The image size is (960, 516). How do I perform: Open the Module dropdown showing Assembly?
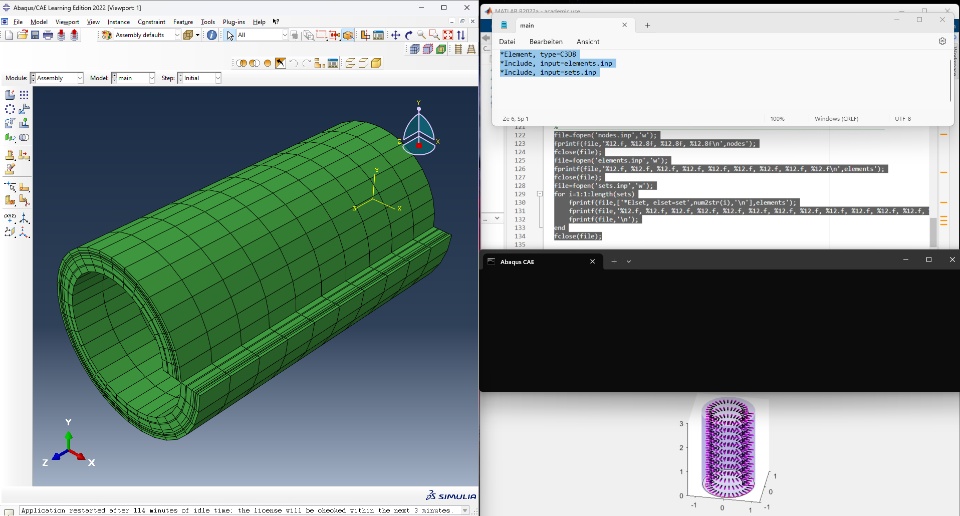57,77
